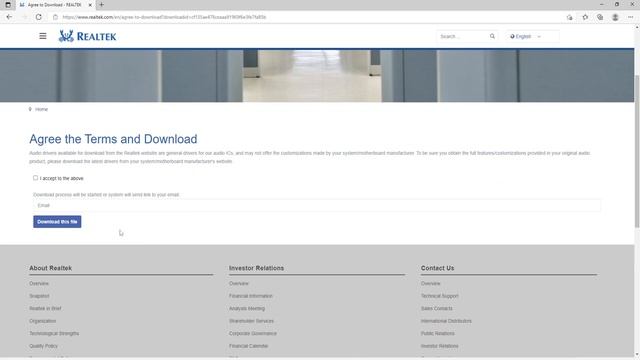Open the new tab plus button
Viewport: 640px width, 360px height.
pyautogui.click(x=102, y=5)
